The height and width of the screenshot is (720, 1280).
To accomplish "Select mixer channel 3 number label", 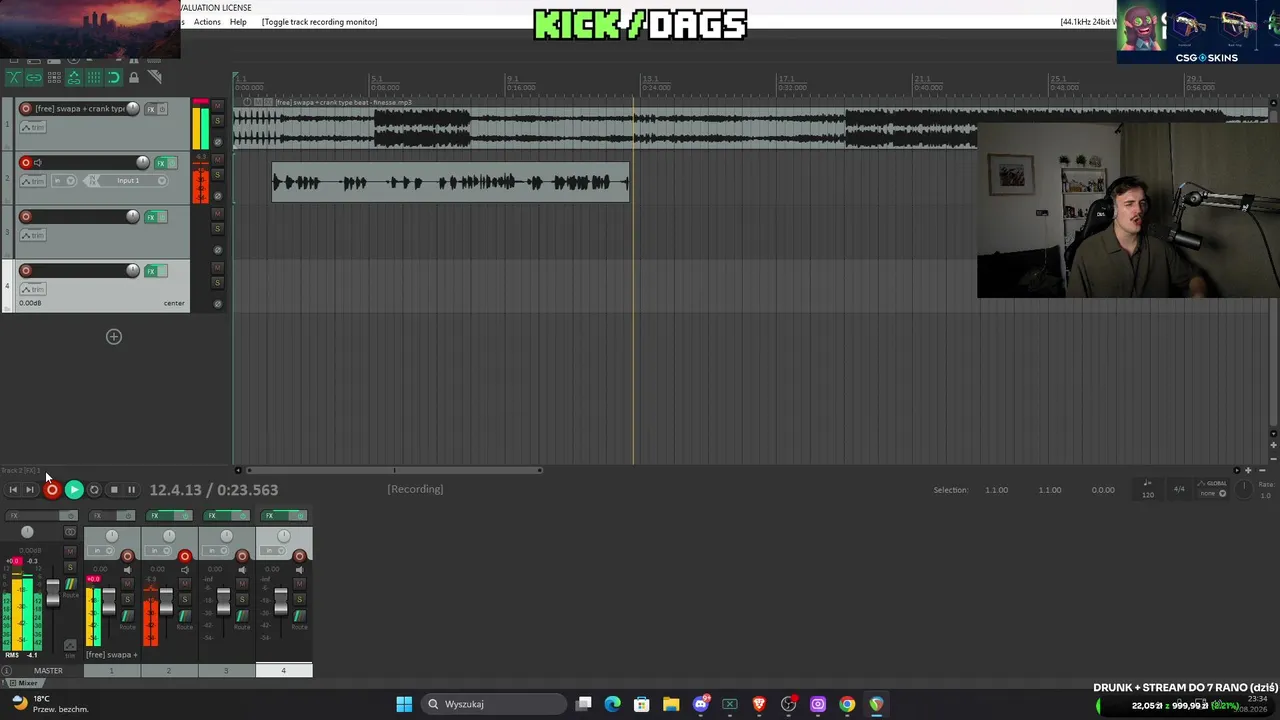I will (x=226, y=671).
